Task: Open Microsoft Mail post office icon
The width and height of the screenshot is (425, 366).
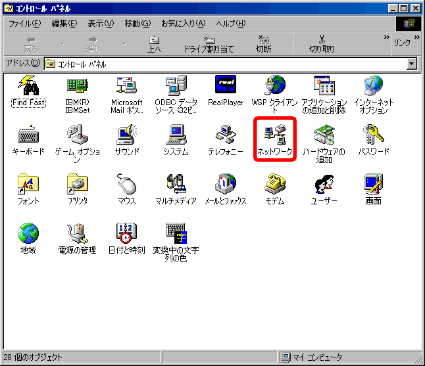Action: click(x=127, y=95)
